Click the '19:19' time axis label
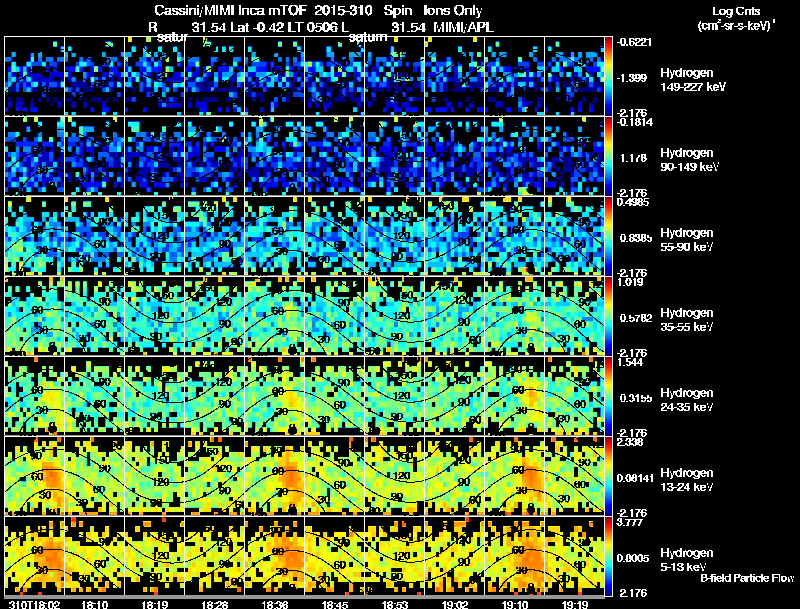The image size is (800, 609). point(574,604)
